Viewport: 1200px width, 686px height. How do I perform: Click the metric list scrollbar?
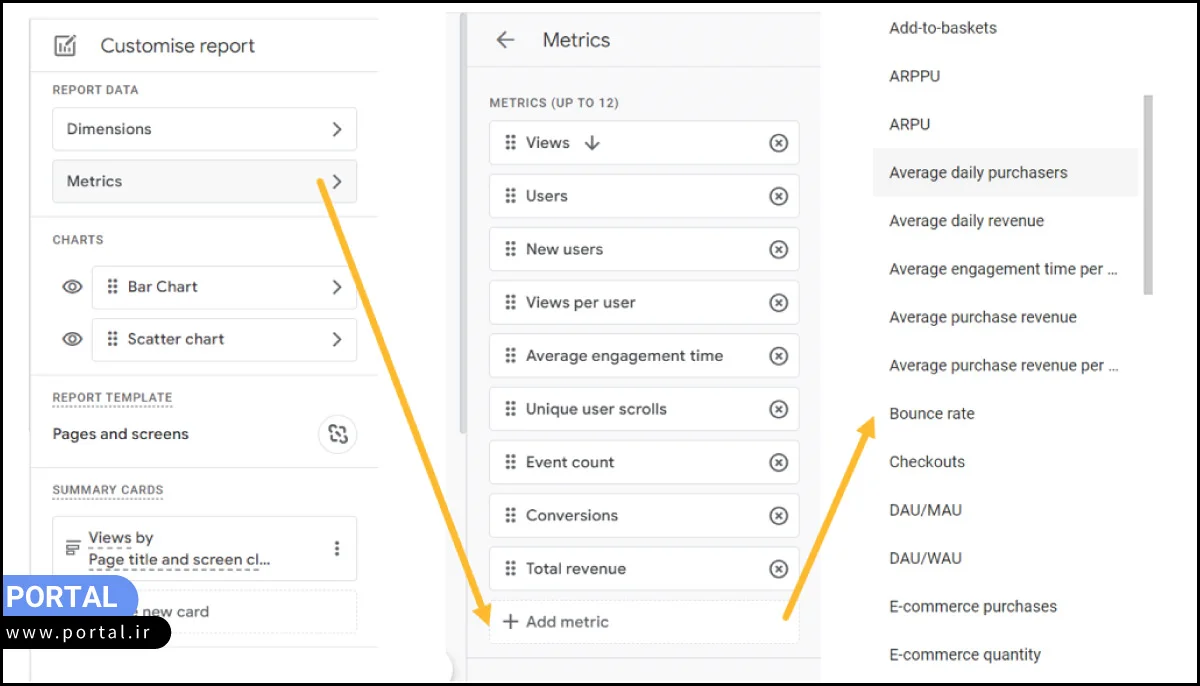click(x=1148, y=195)
